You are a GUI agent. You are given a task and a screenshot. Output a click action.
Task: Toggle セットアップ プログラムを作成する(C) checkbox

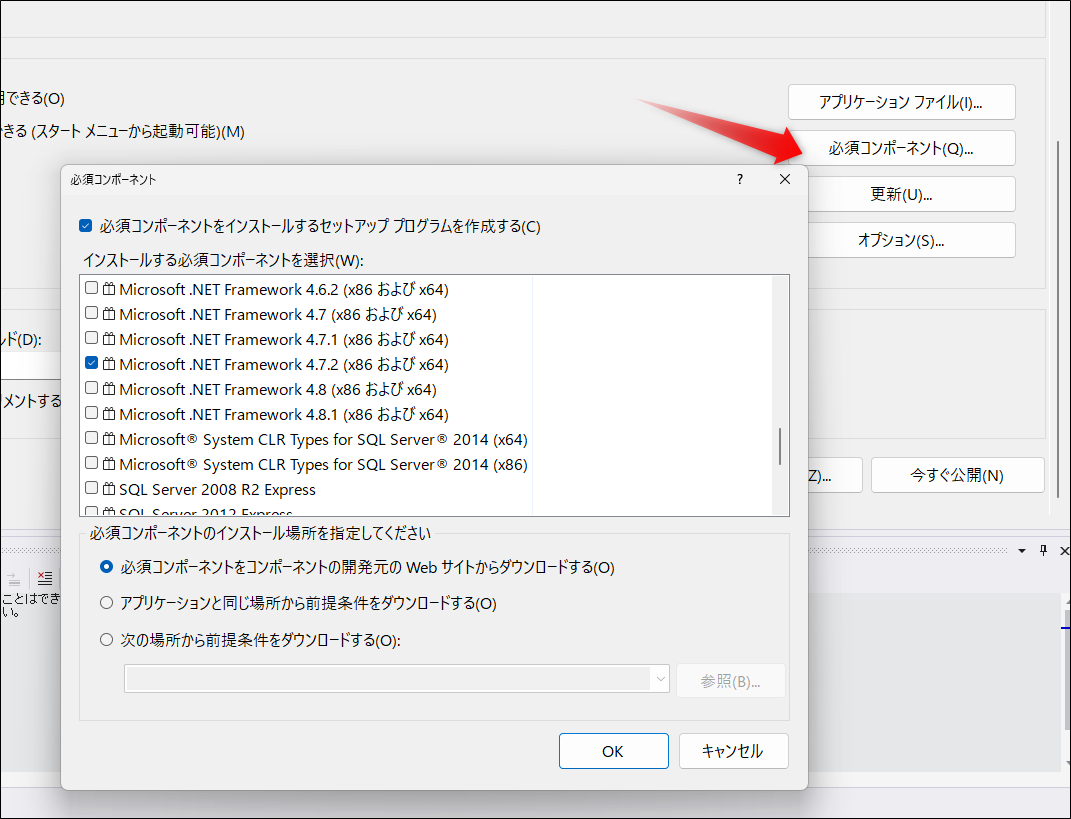coord(85,226)
